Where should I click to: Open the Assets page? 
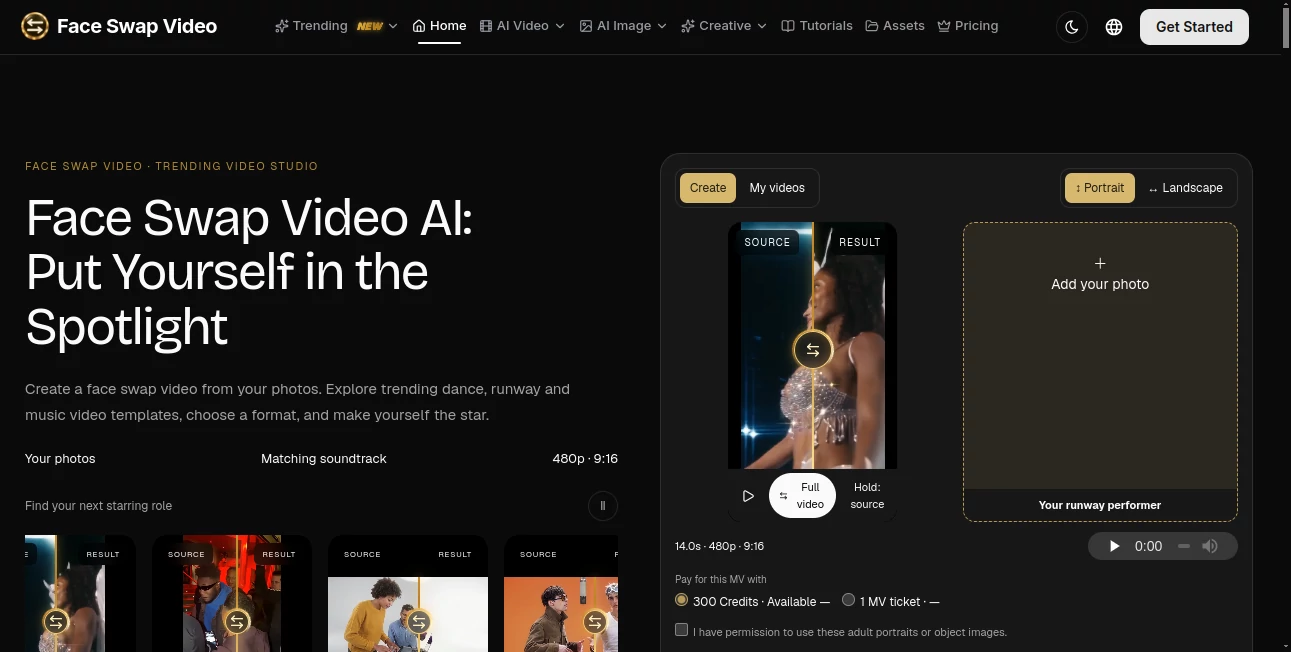895,26
